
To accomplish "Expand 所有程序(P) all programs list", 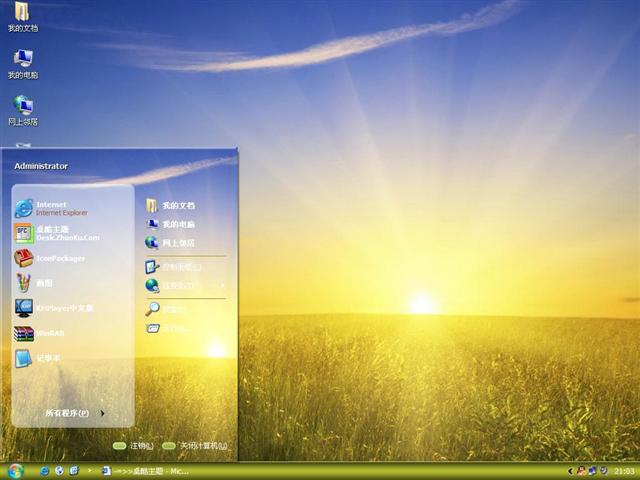I will [75, 413].
